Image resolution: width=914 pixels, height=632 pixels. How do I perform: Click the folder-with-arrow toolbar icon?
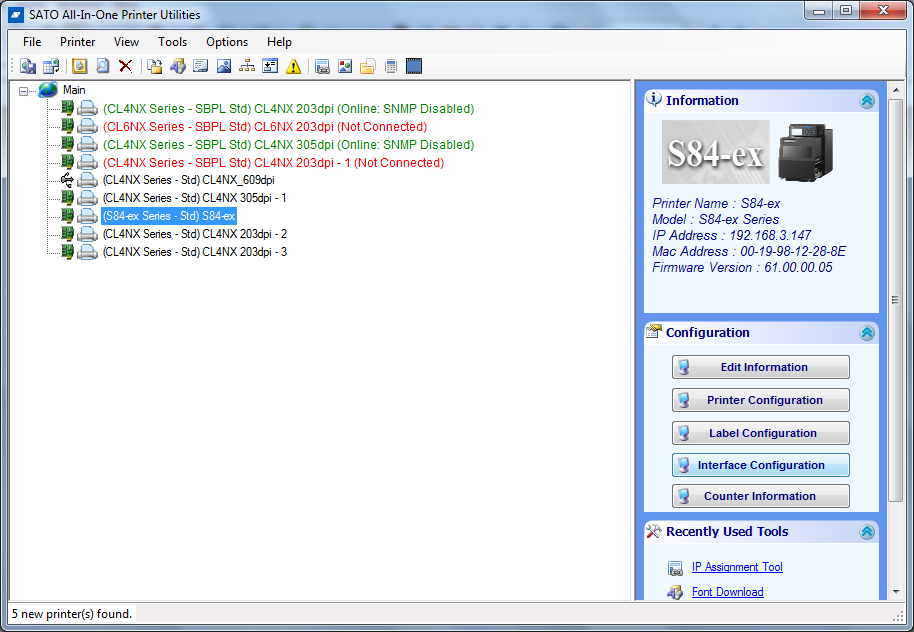pyautogui.click(x=154, y=66)
